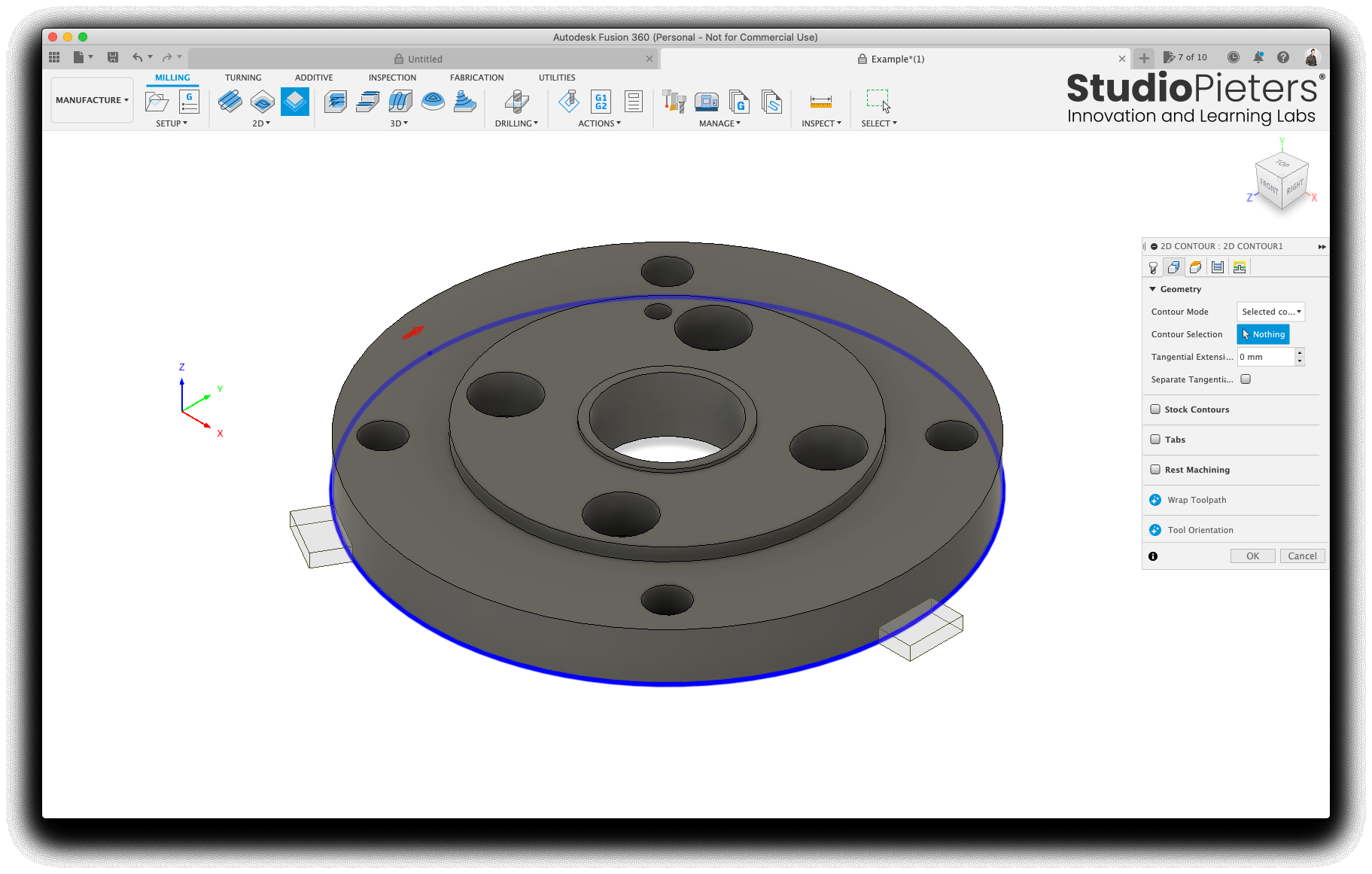Redo the last action
The width and height of the screenshot is (1372, 874).
click(x=167, y=57)
